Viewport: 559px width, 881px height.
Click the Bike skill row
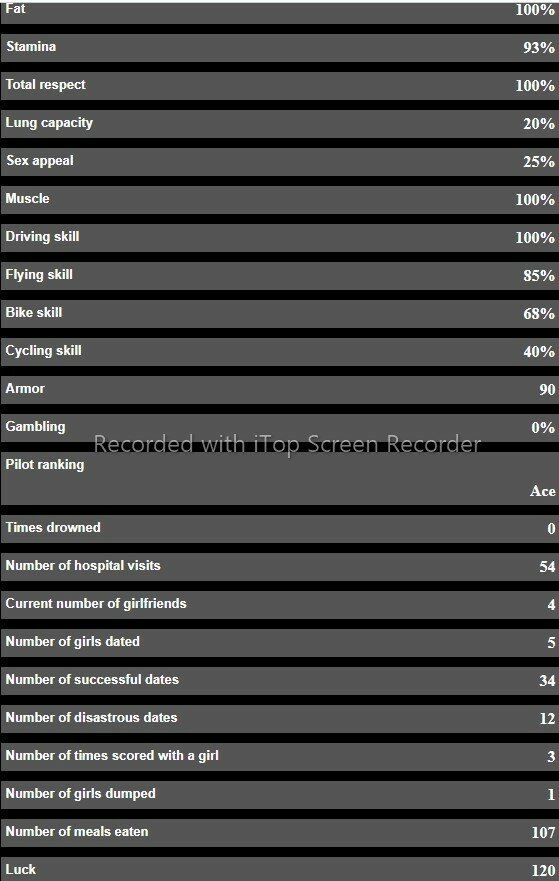pyautogui.click(x=279, y=314)
